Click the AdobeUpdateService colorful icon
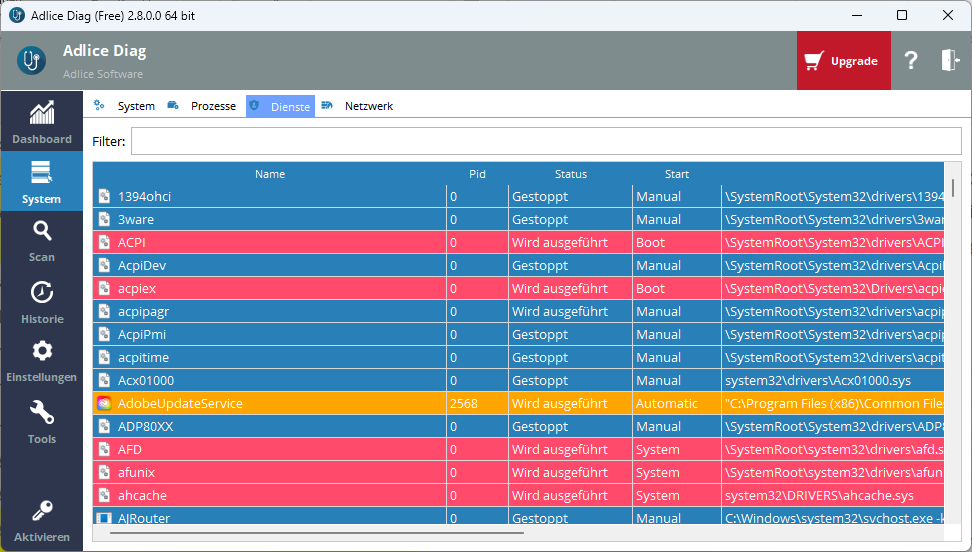 [104, 404]
